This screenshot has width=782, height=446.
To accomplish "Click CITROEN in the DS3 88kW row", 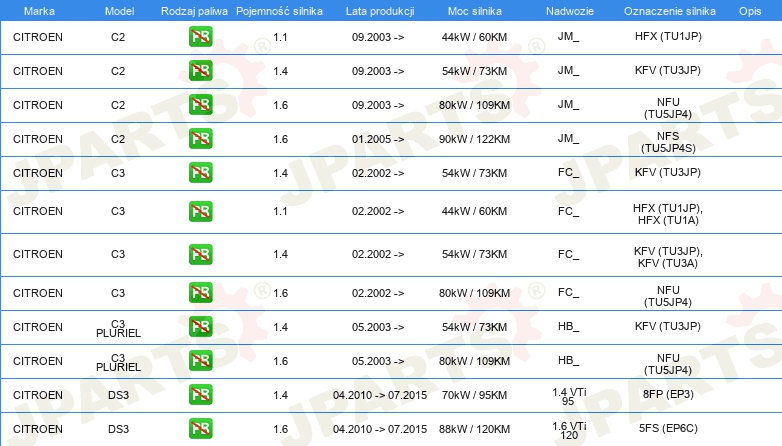I will click(x=38, y=429).
